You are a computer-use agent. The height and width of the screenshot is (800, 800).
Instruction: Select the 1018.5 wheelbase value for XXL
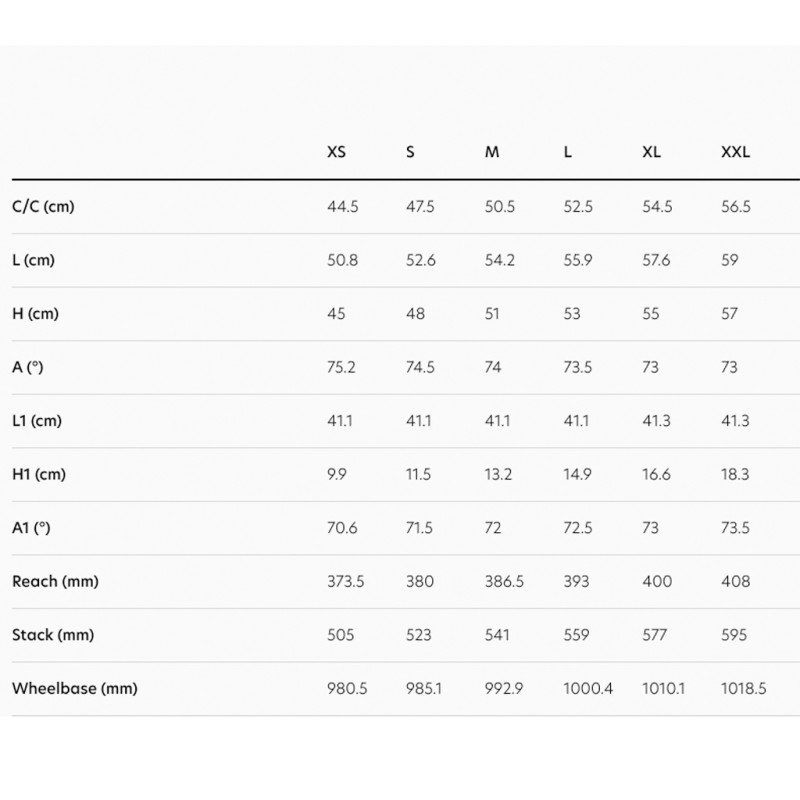point(743,688)
